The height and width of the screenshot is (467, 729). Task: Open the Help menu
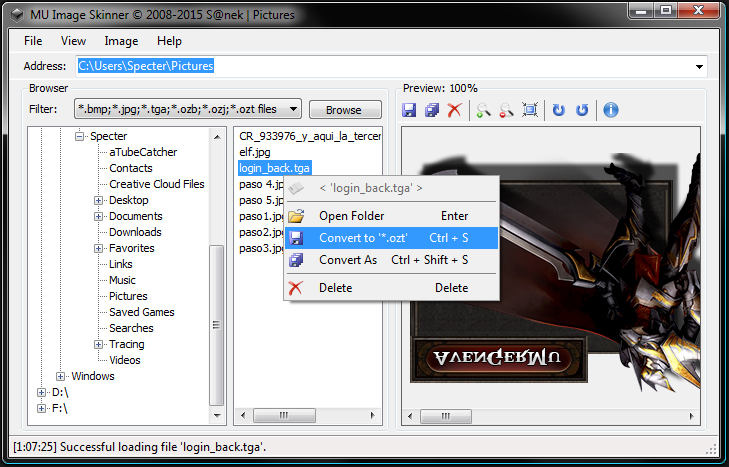click(x=169, y=41)
